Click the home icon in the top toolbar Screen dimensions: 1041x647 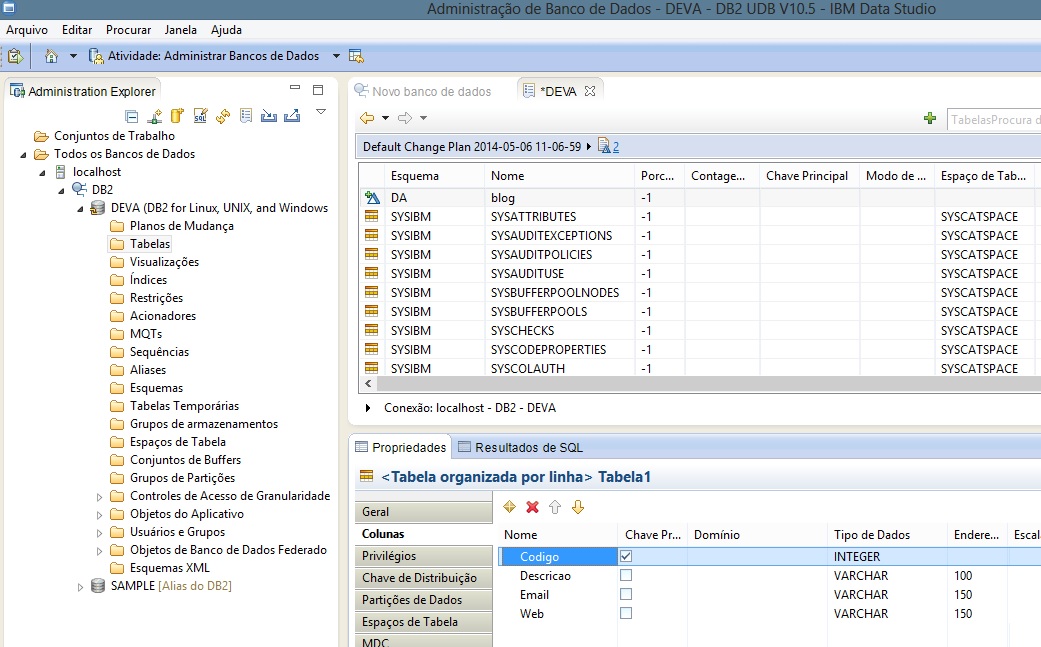click(51, 56)
